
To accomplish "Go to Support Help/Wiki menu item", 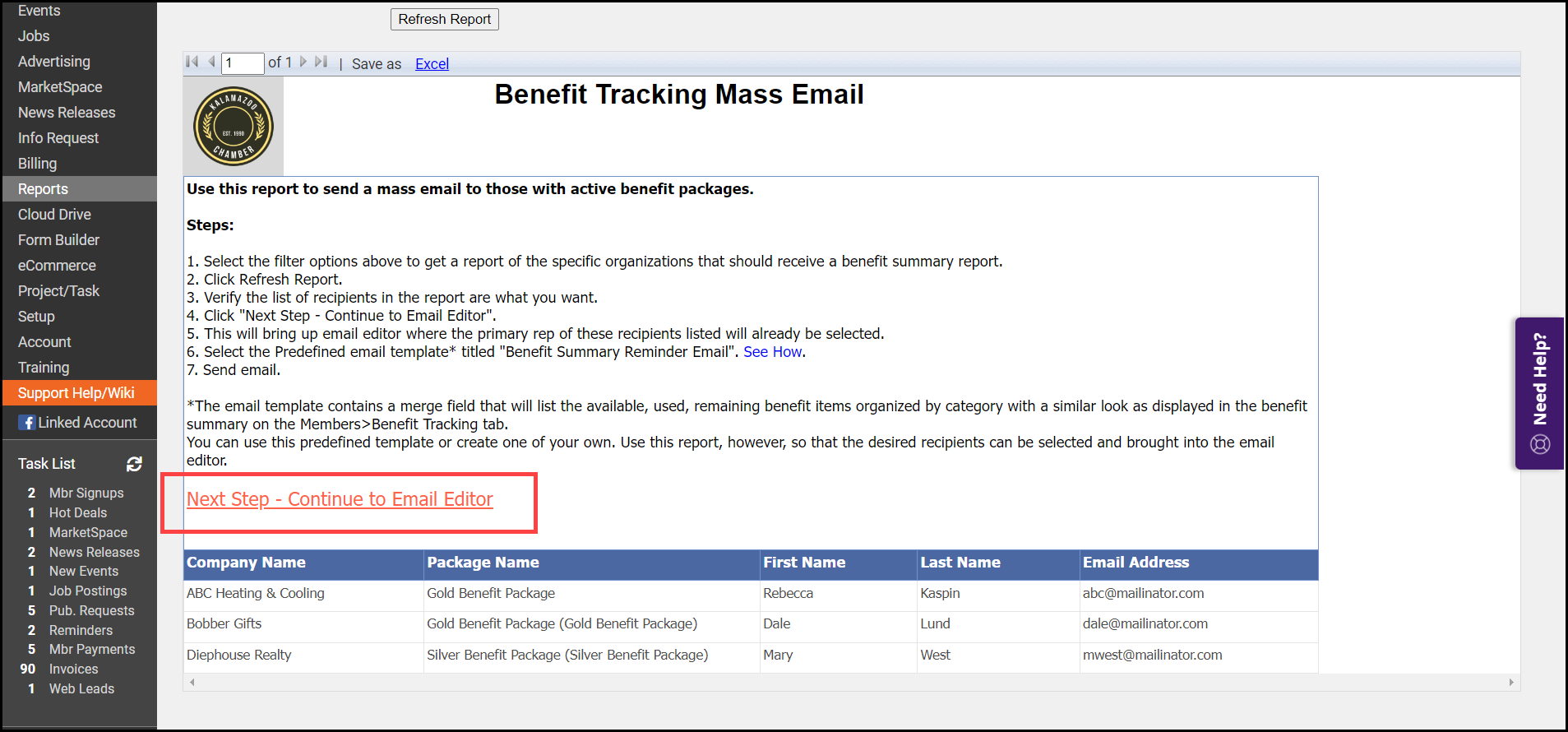I will pos(76,393).
